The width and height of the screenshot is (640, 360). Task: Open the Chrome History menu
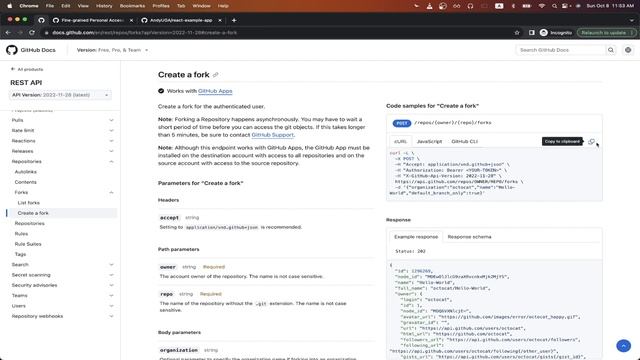tap(104, 6)
